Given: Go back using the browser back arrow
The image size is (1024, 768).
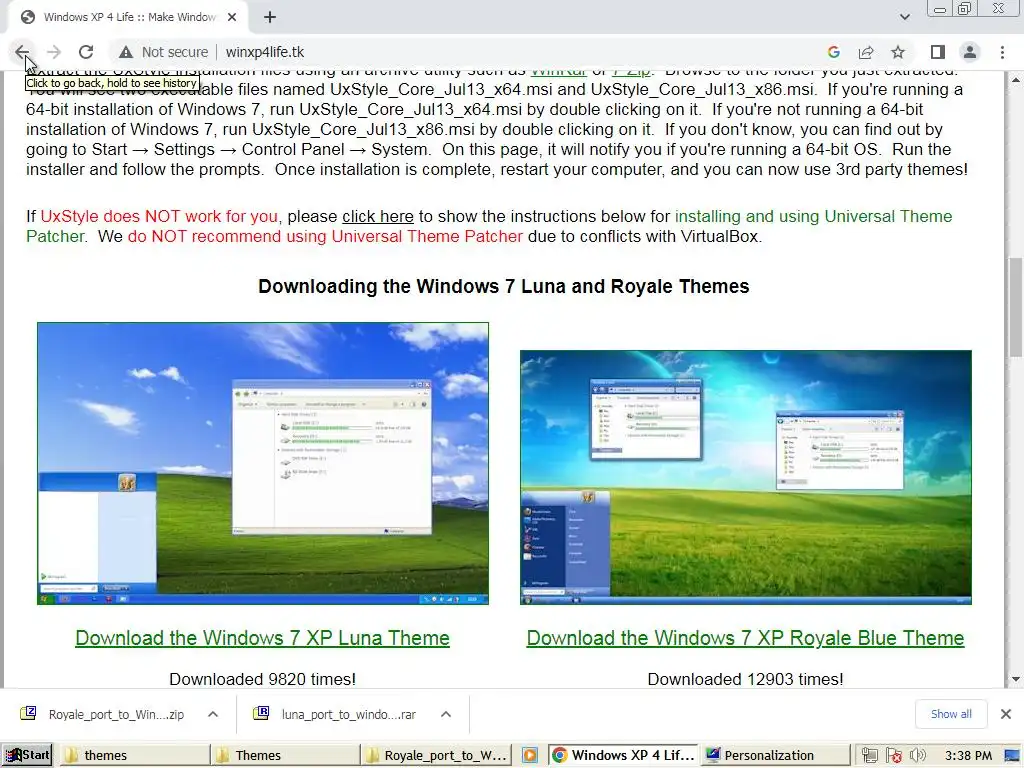Looking at the screenshot, I should pos(22,52).
